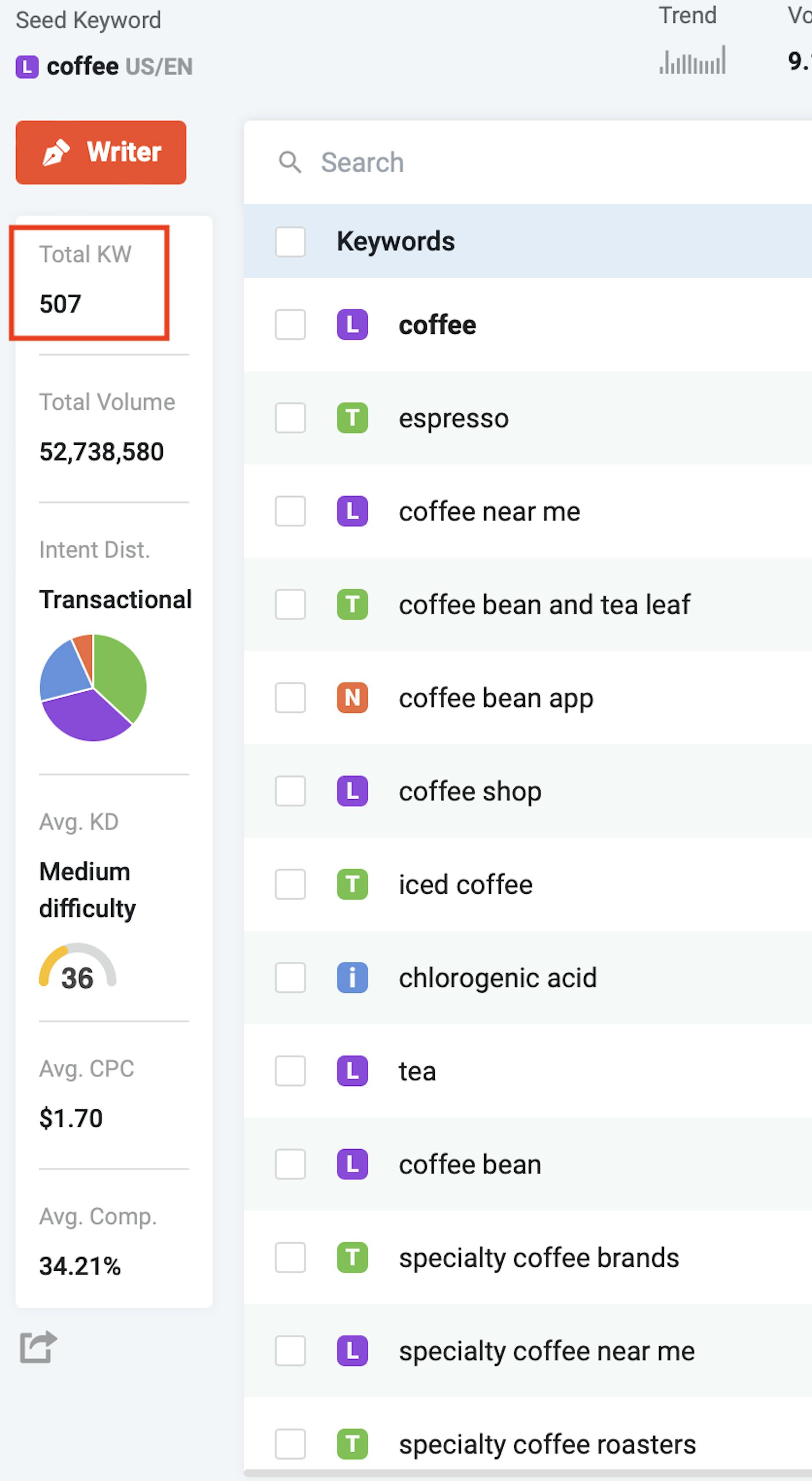
Task: Click the magnifying glass search icon
Action: [x=290, y=163]
